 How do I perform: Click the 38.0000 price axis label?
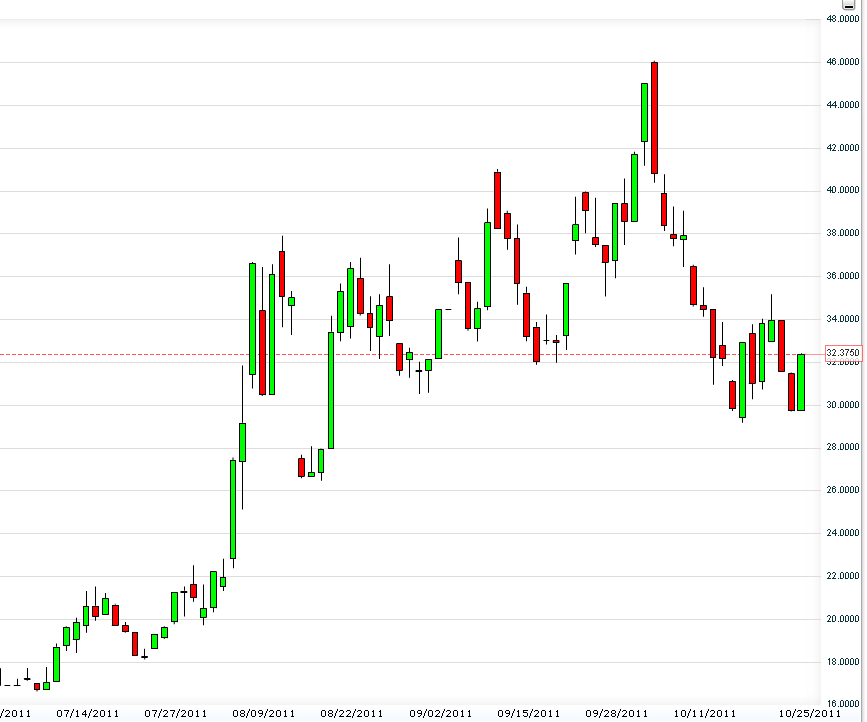(843, 233)
